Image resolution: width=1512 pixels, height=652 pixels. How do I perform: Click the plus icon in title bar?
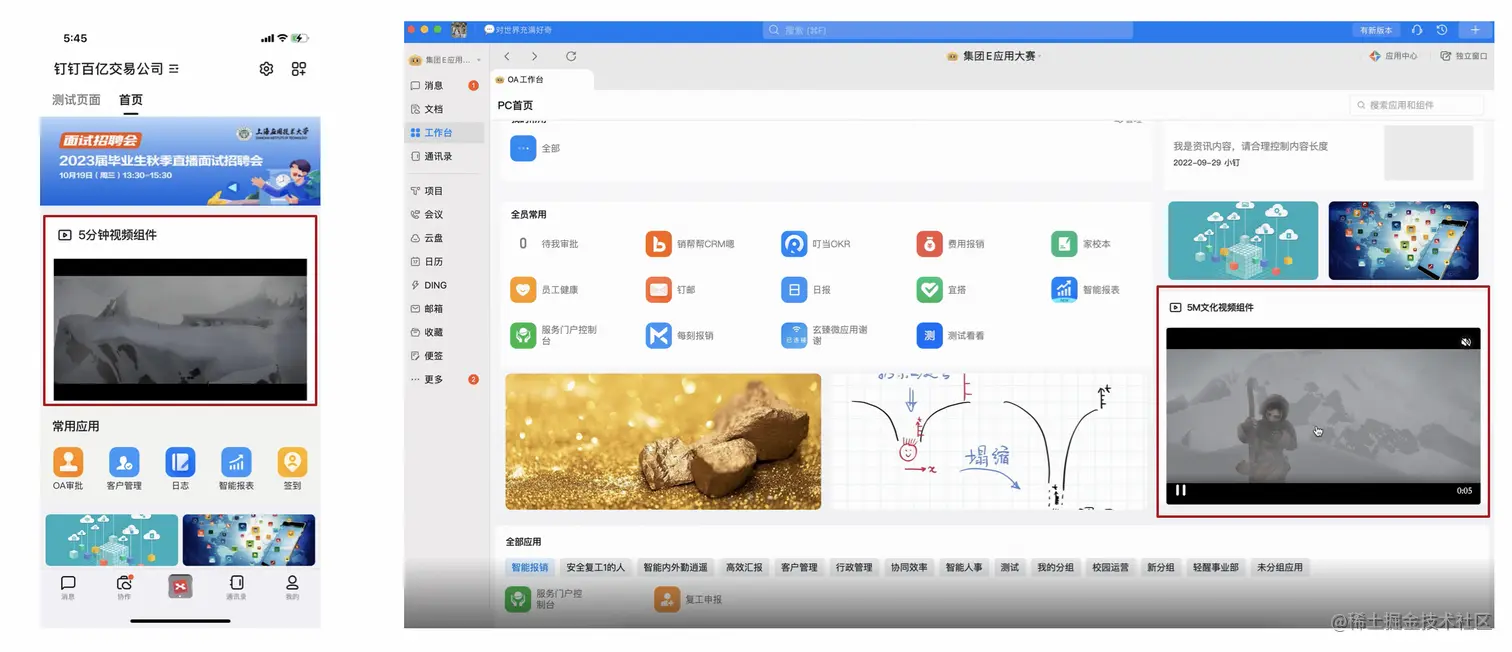coord(1476,31)
